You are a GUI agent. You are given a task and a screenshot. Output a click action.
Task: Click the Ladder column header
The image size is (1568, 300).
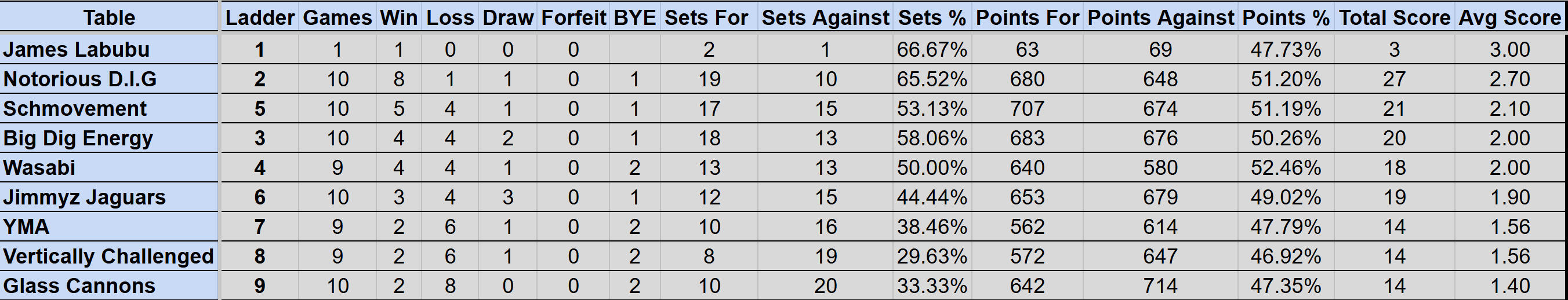(x=260, y=17)
